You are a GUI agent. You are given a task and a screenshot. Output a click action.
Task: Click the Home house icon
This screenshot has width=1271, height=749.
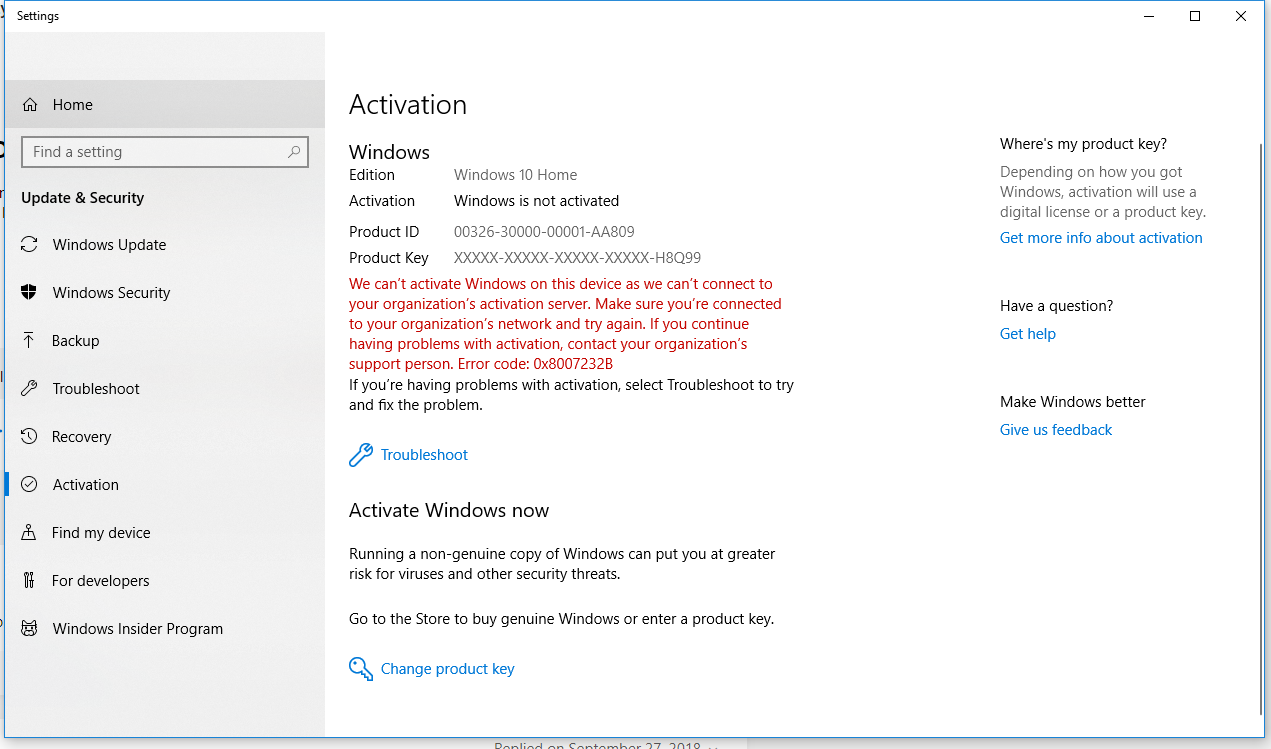[30, 105]
